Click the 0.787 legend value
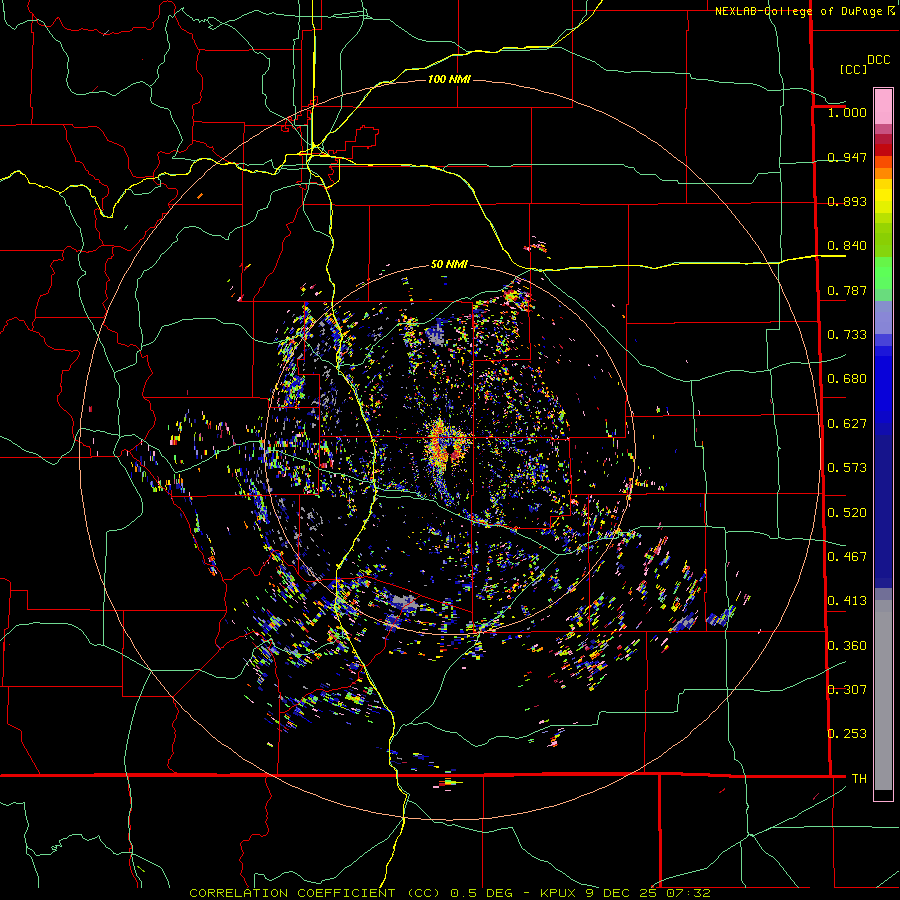Screen dimensions: 900x900 tap(847, 290)
